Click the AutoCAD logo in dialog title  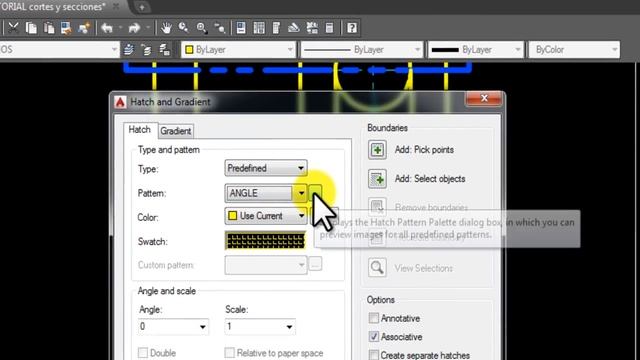(x=120, y=102)
